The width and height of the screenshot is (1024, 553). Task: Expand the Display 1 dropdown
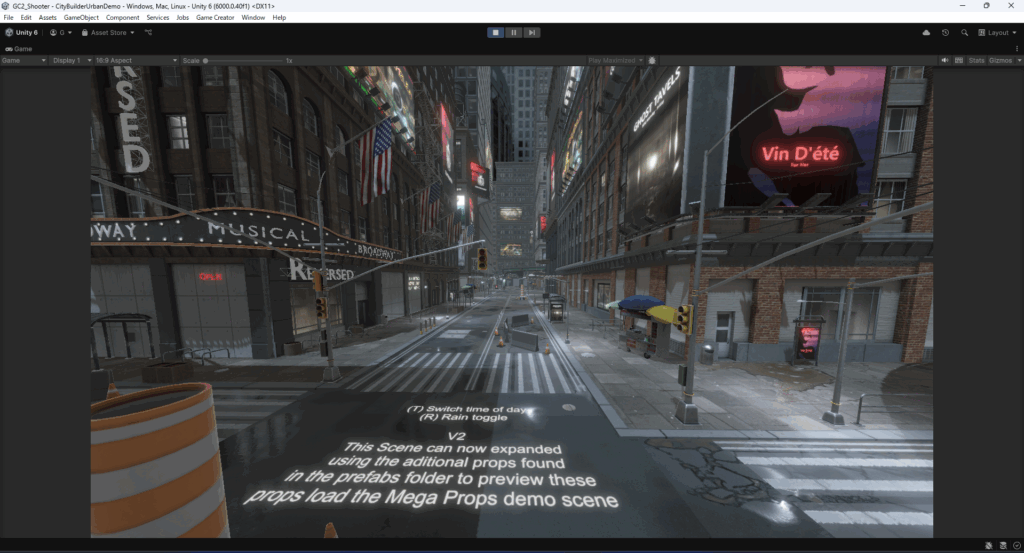pos(73,60)
